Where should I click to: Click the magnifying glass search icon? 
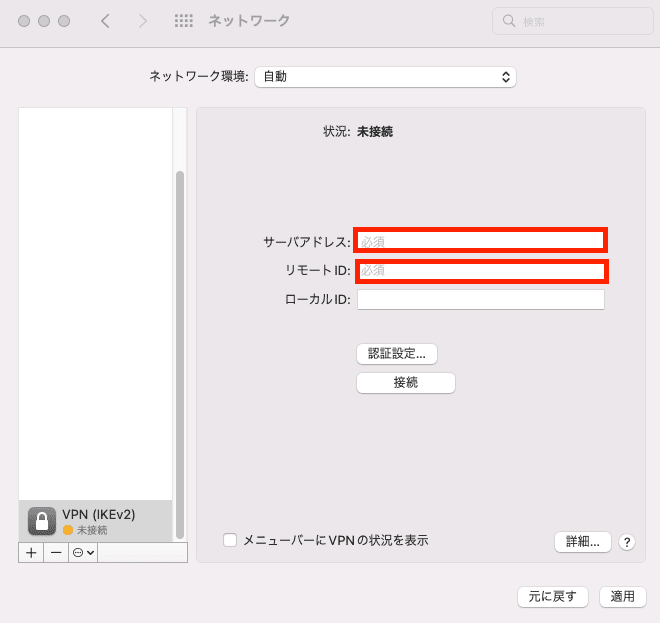coord(509,21)
